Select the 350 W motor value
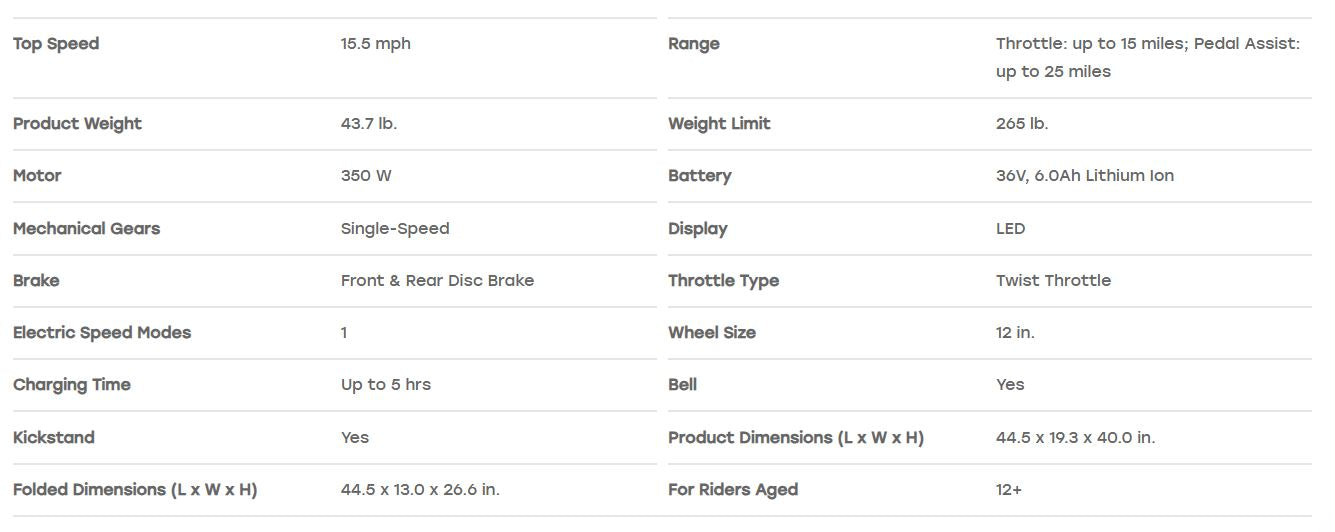Image resolution: width=1335 pixels, height=532 pixels. pos(366,176)
